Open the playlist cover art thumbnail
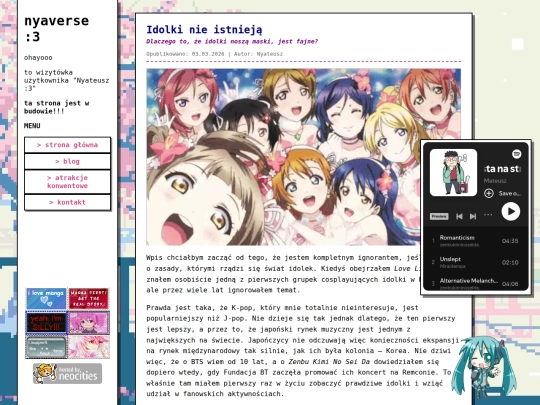 [x=453, y=173]
